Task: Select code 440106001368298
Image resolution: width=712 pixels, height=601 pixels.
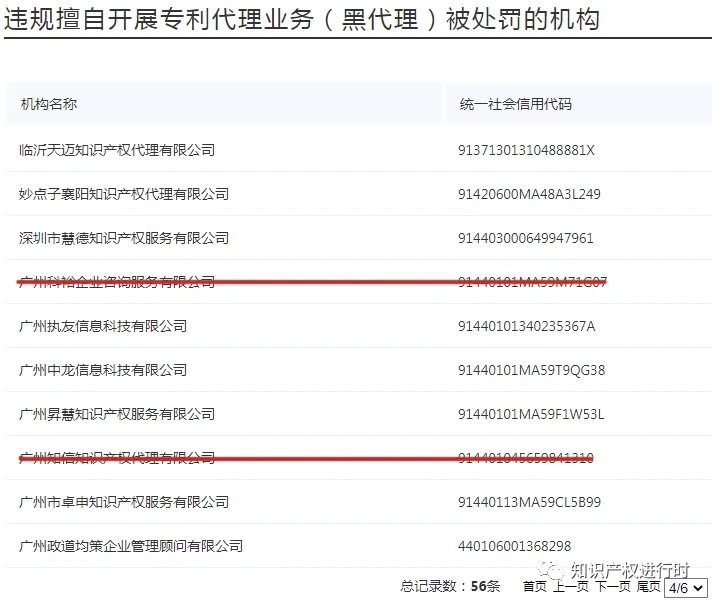Action: [514, 547]
